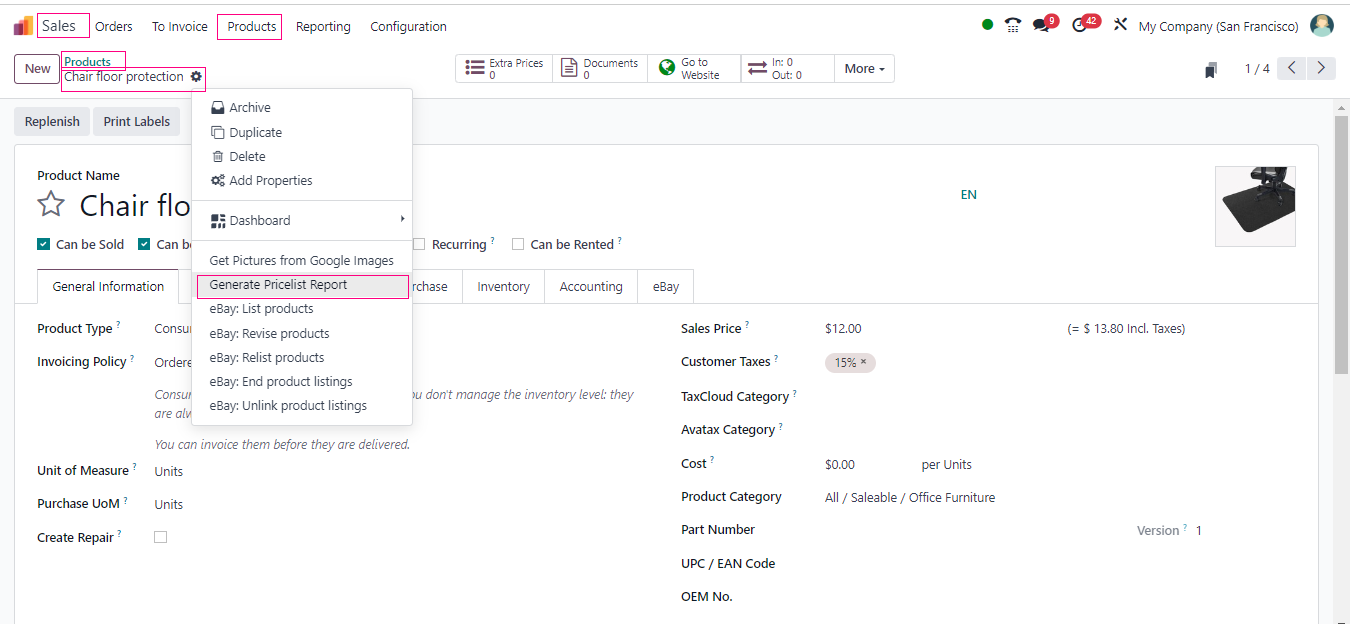This screenshot has width=1350, height=624.
Task: Click the chair mat product image thumbnail
Action: 1255,206
